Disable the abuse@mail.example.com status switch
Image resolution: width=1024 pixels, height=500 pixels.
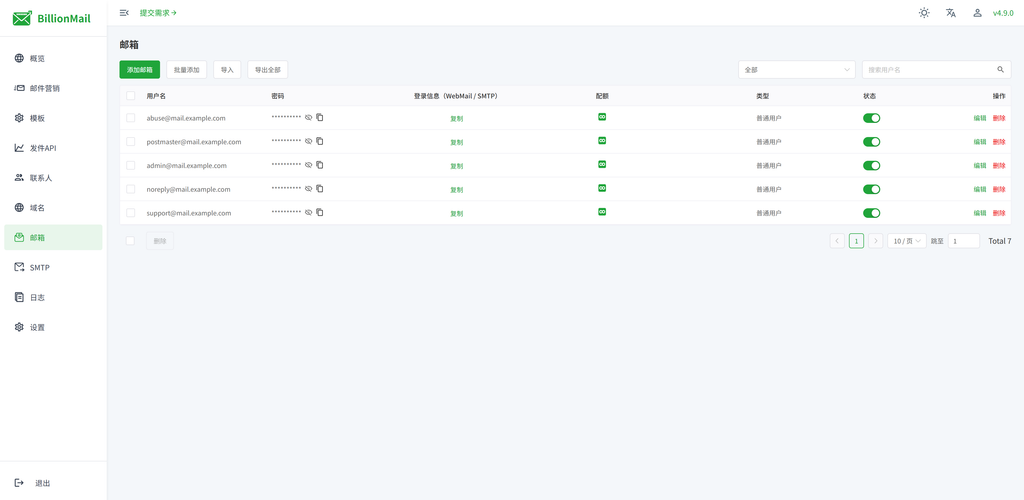pyautogui.click(x=871, y=118)
